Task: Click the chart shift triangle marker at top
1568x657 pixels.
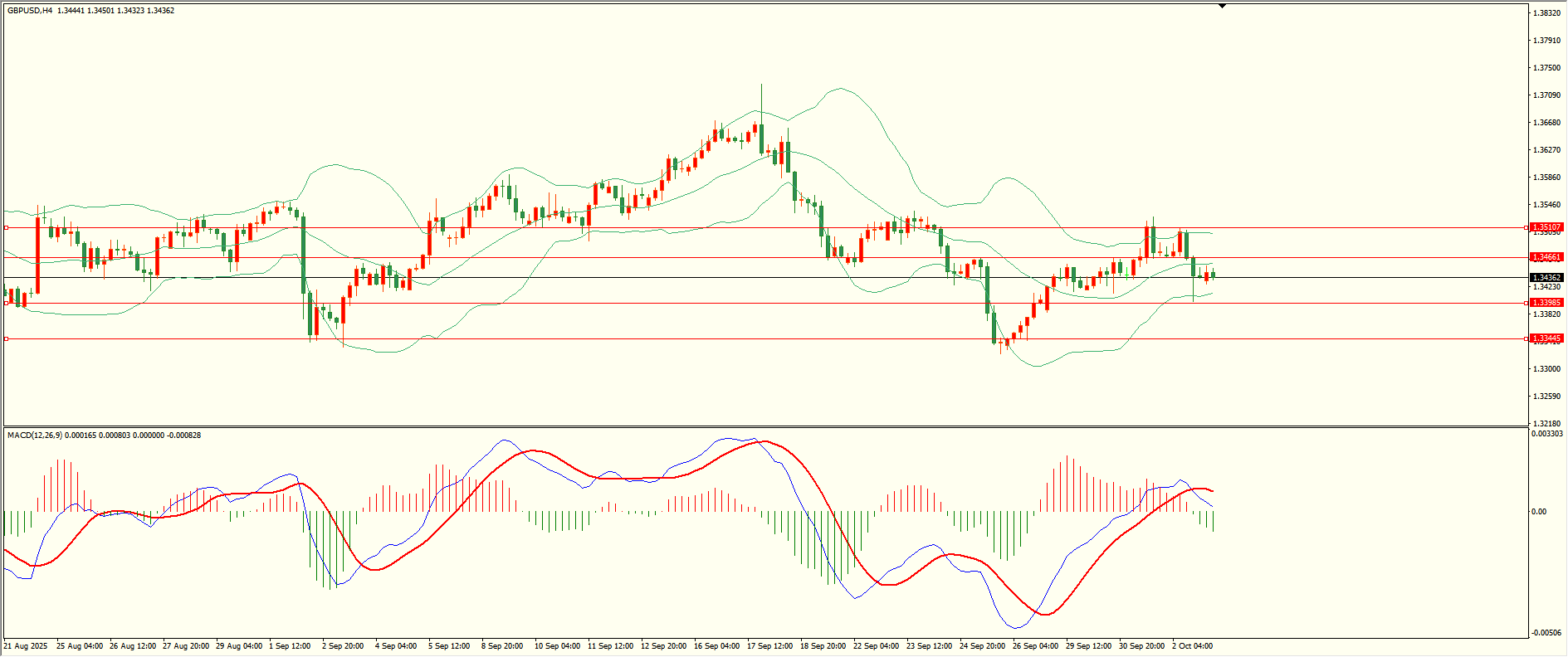Action: pyautogui.click(x=1222, y=6)
